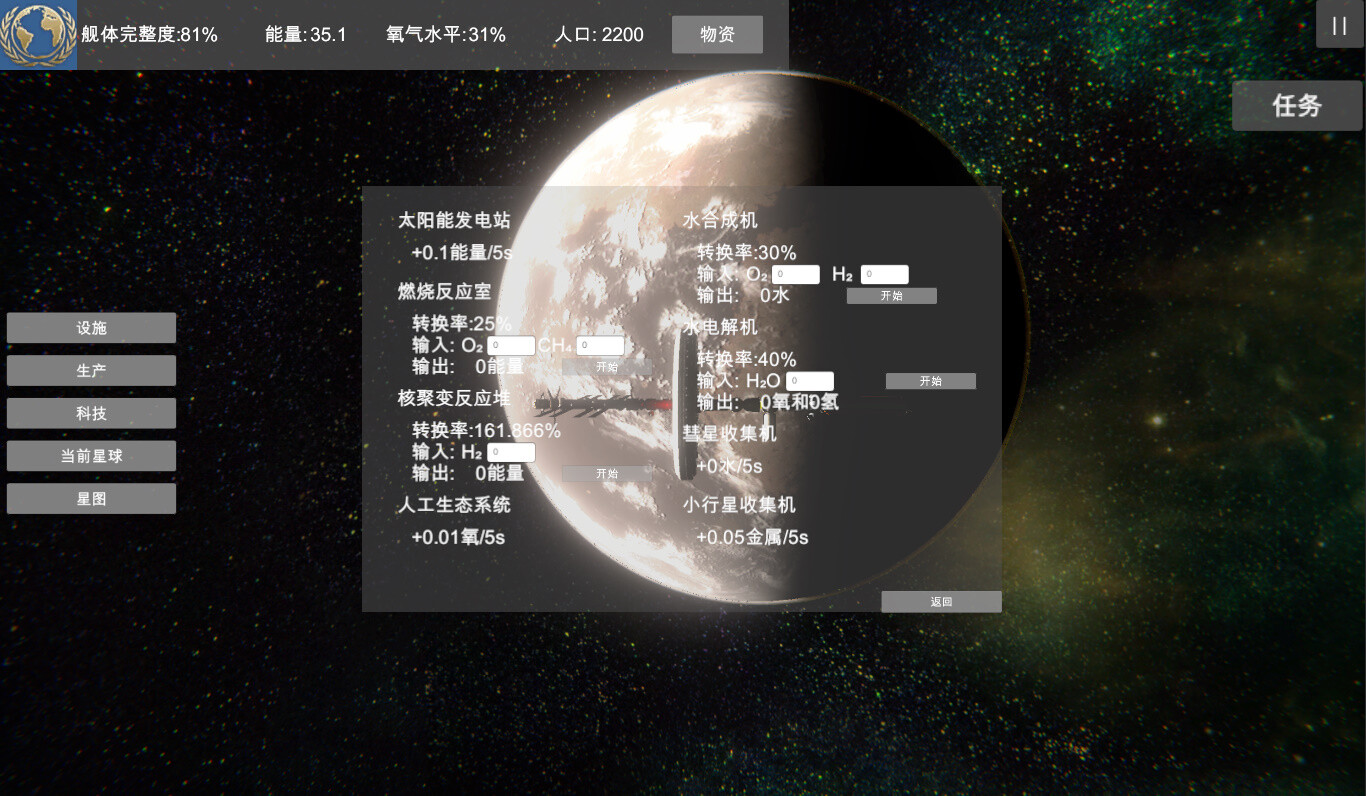The width and height of the screenshot is (1366, 796).
Task: Open the 物资 supplies panel
Action: (717, 34)
